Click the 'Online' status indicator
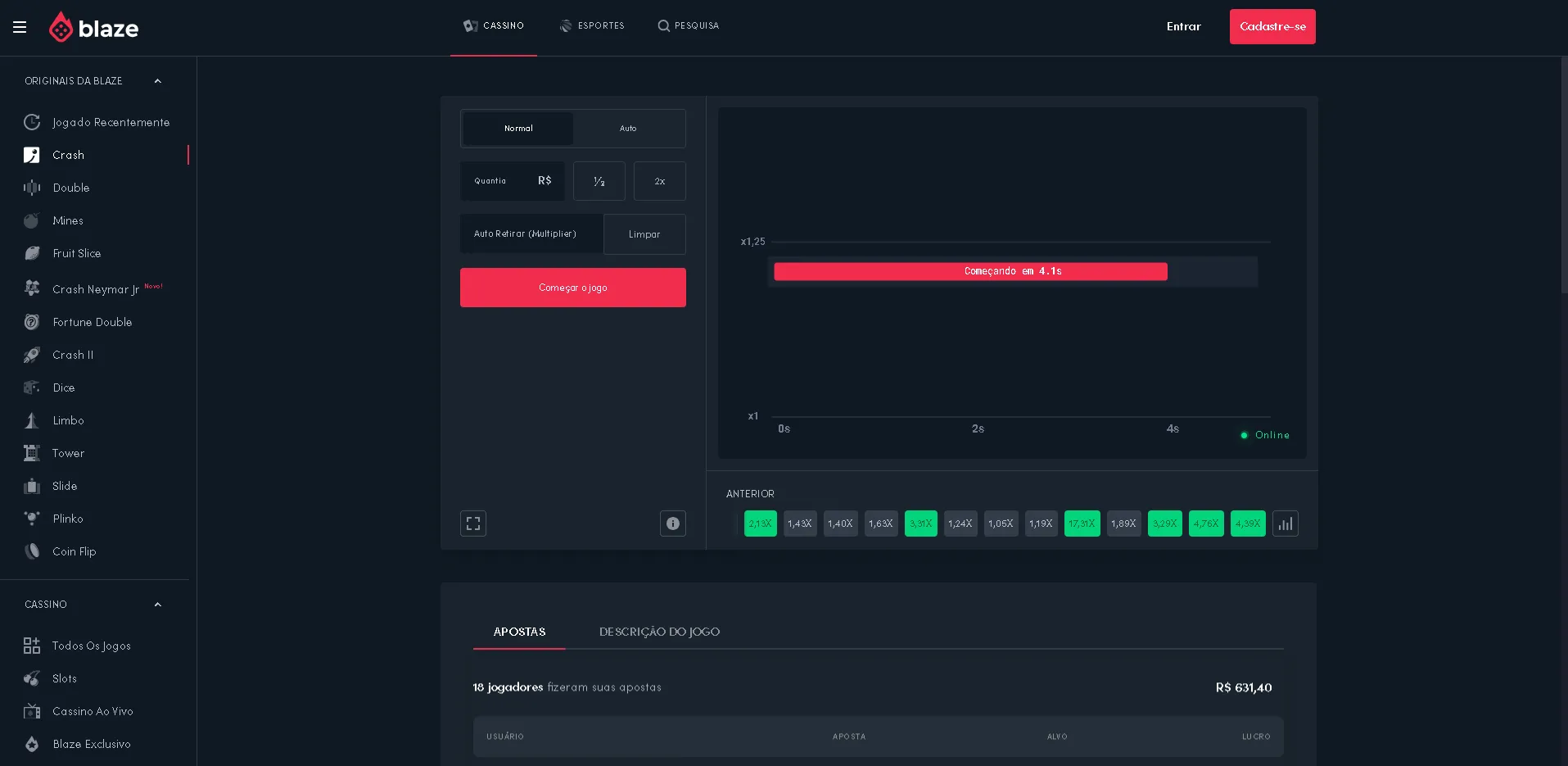 pos(1265,435)
